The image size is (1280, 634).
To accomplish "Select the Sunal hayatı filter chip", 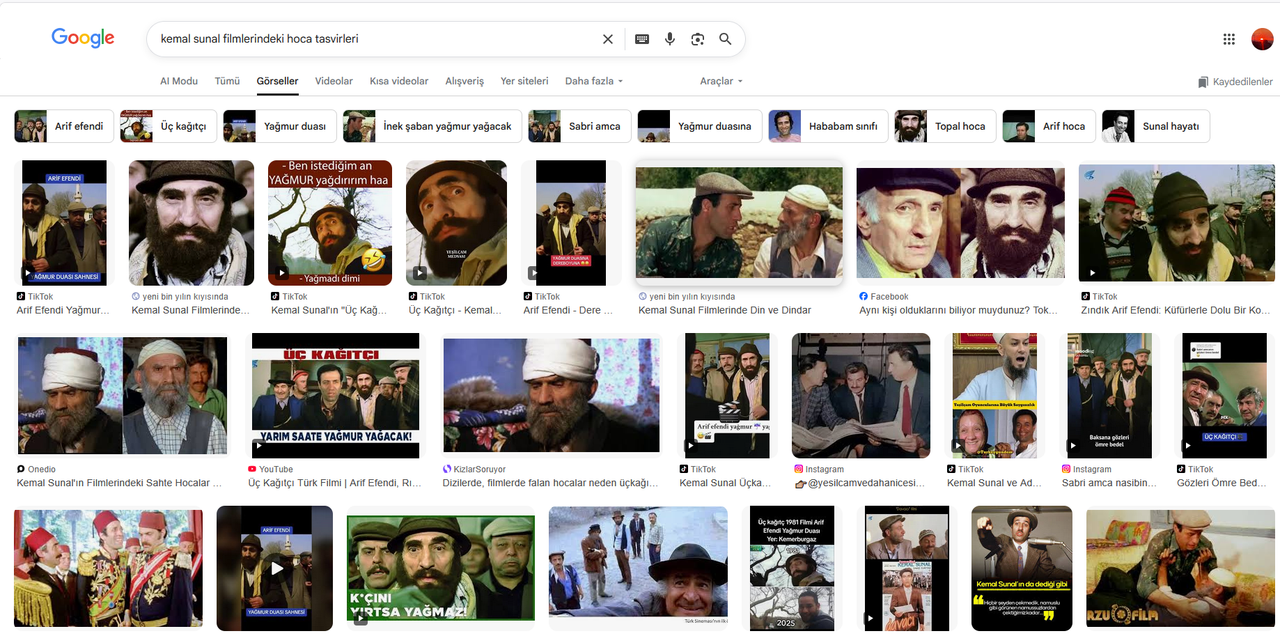I will (1155, 127).
